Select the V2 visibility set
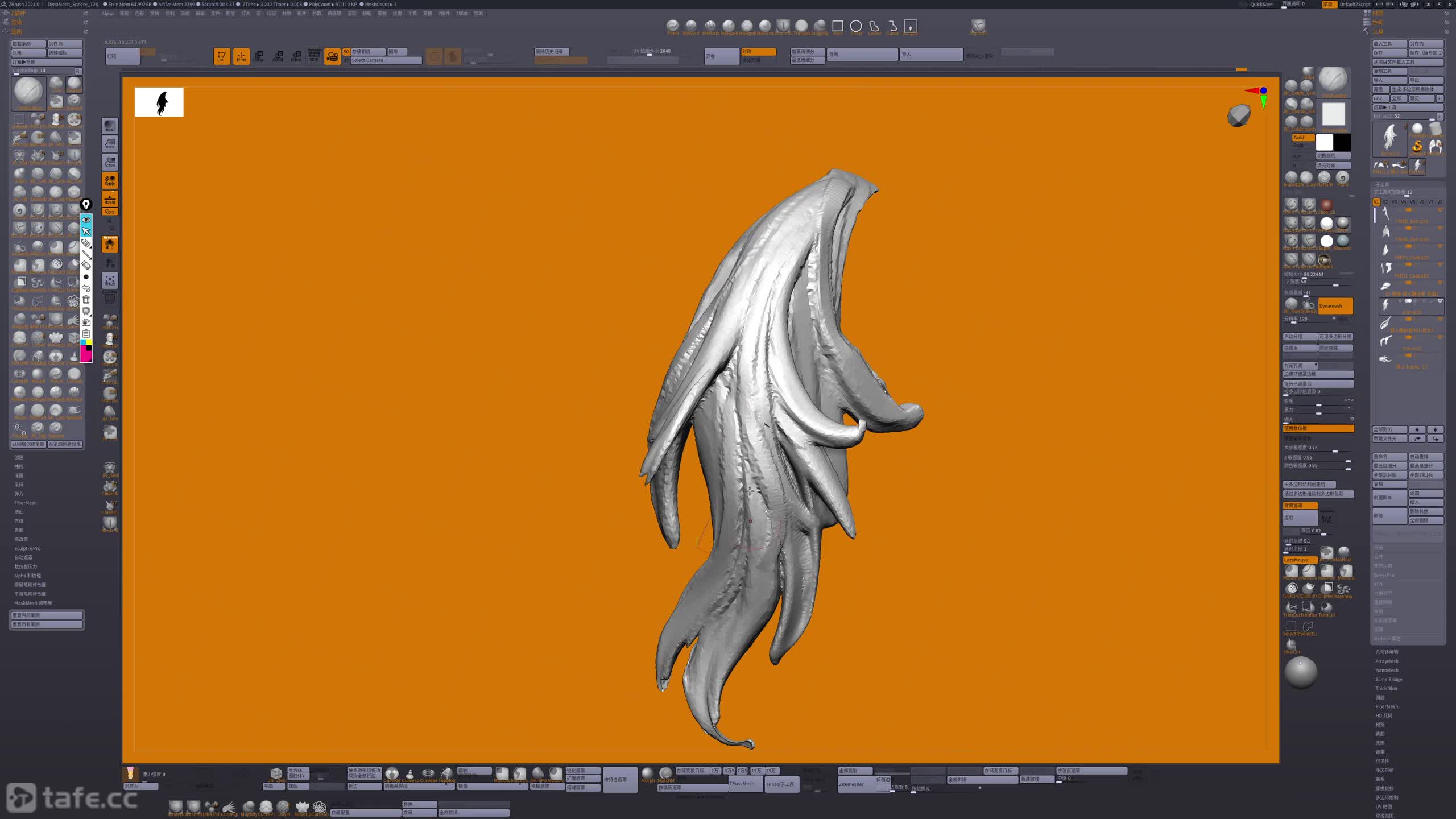This screenshot has width=1456, height=819. (x=1385, y=202)
